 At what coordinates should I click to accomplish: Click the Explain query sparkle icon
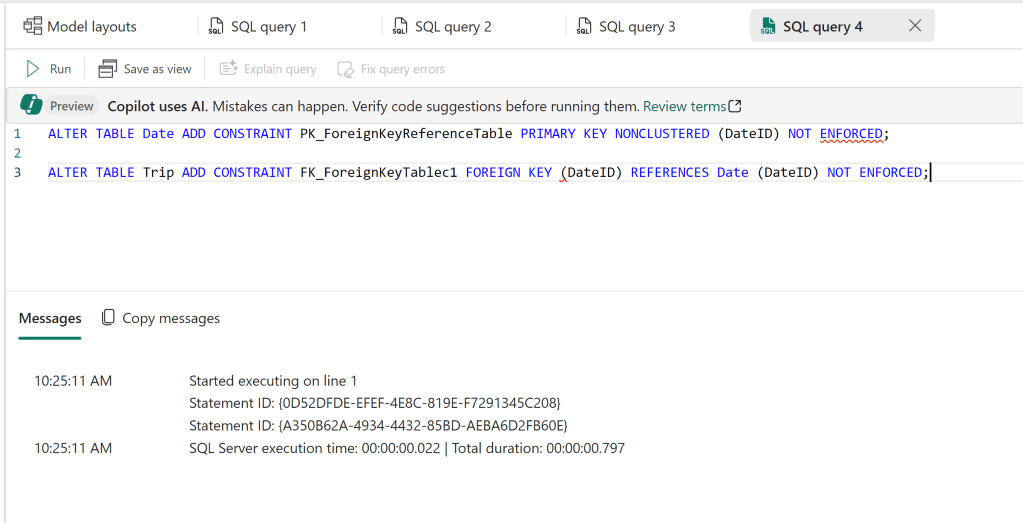click(228, 69)
